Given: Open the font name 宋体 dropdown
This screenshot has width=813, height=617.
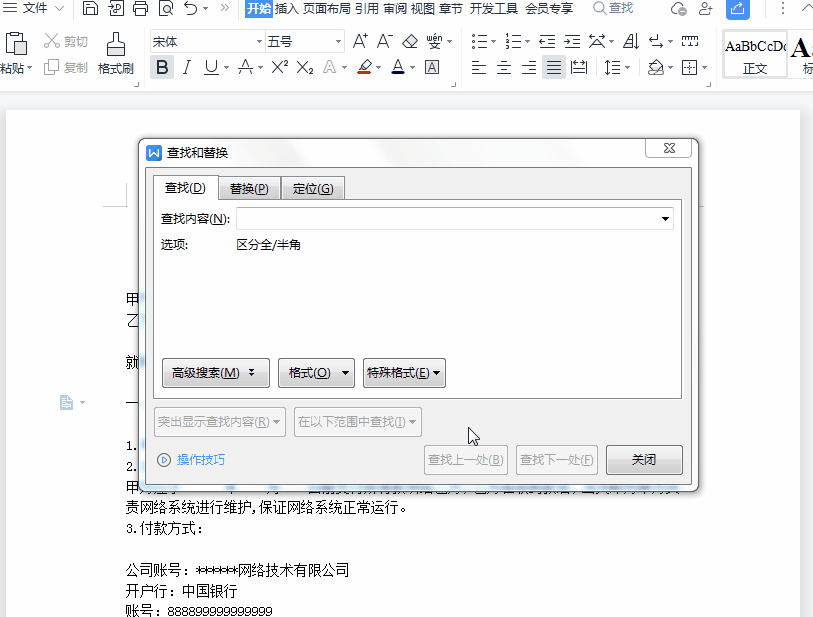Looking at the screenshot, I should click(x=259, y=41).
